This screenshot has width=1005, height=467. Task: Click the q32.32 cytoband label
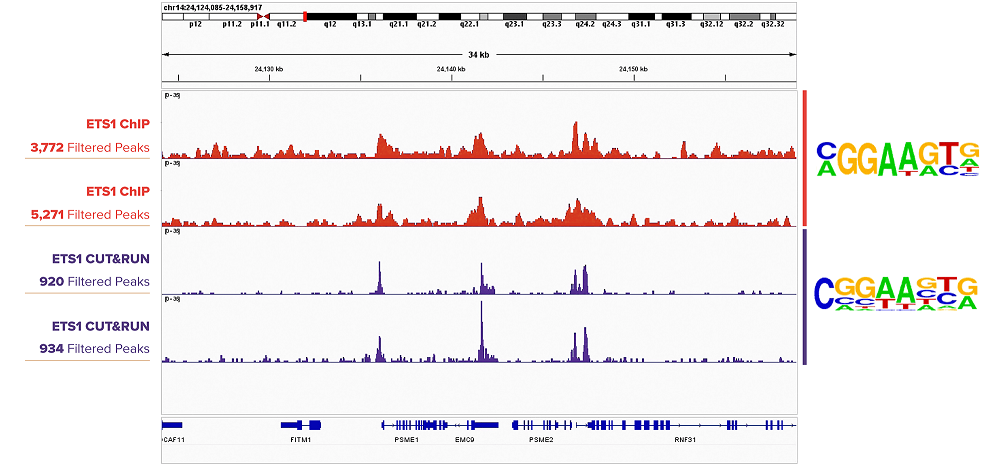click(773, 24)
